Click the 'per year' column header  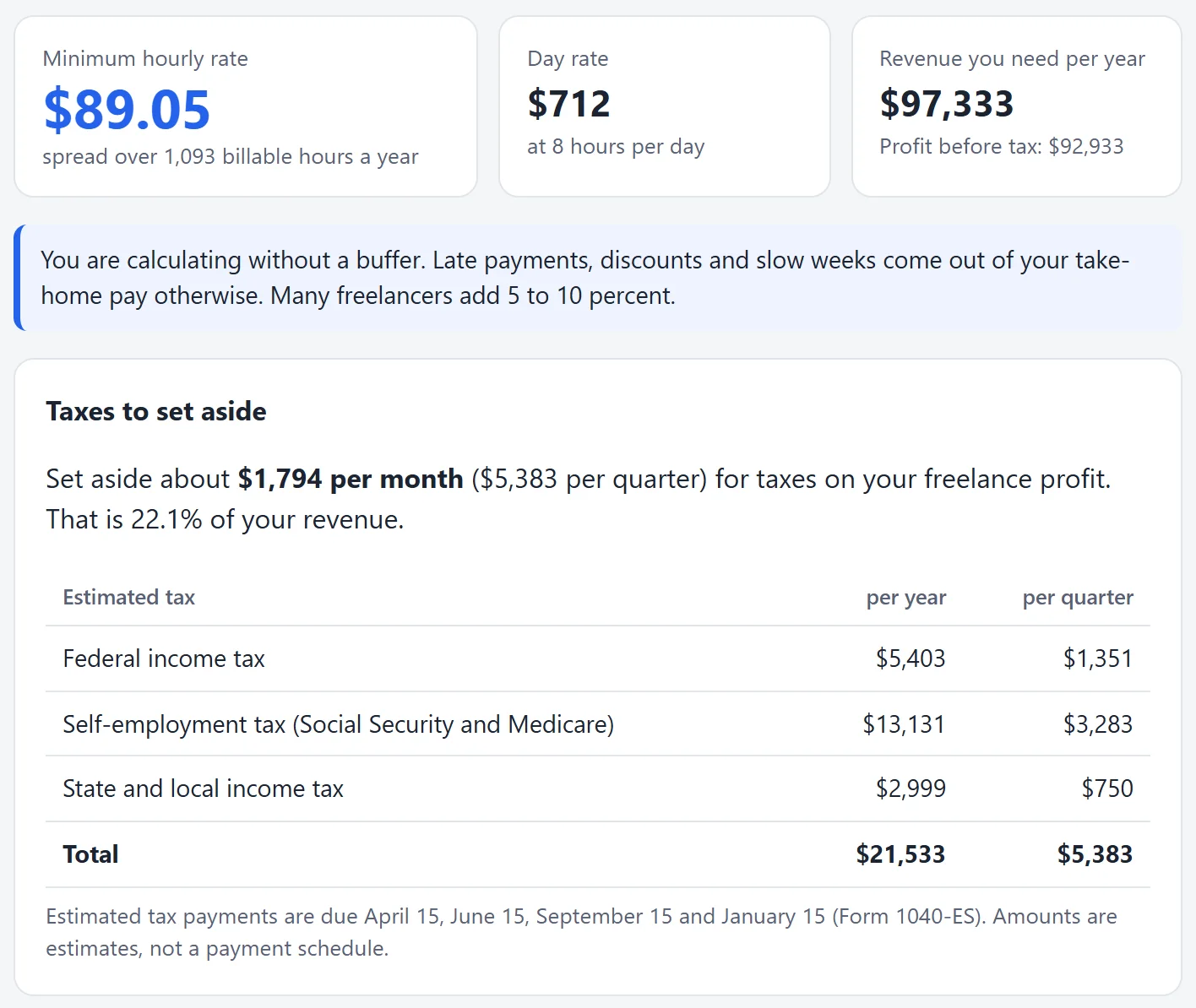pyautogui.click(x=905, y=598)
